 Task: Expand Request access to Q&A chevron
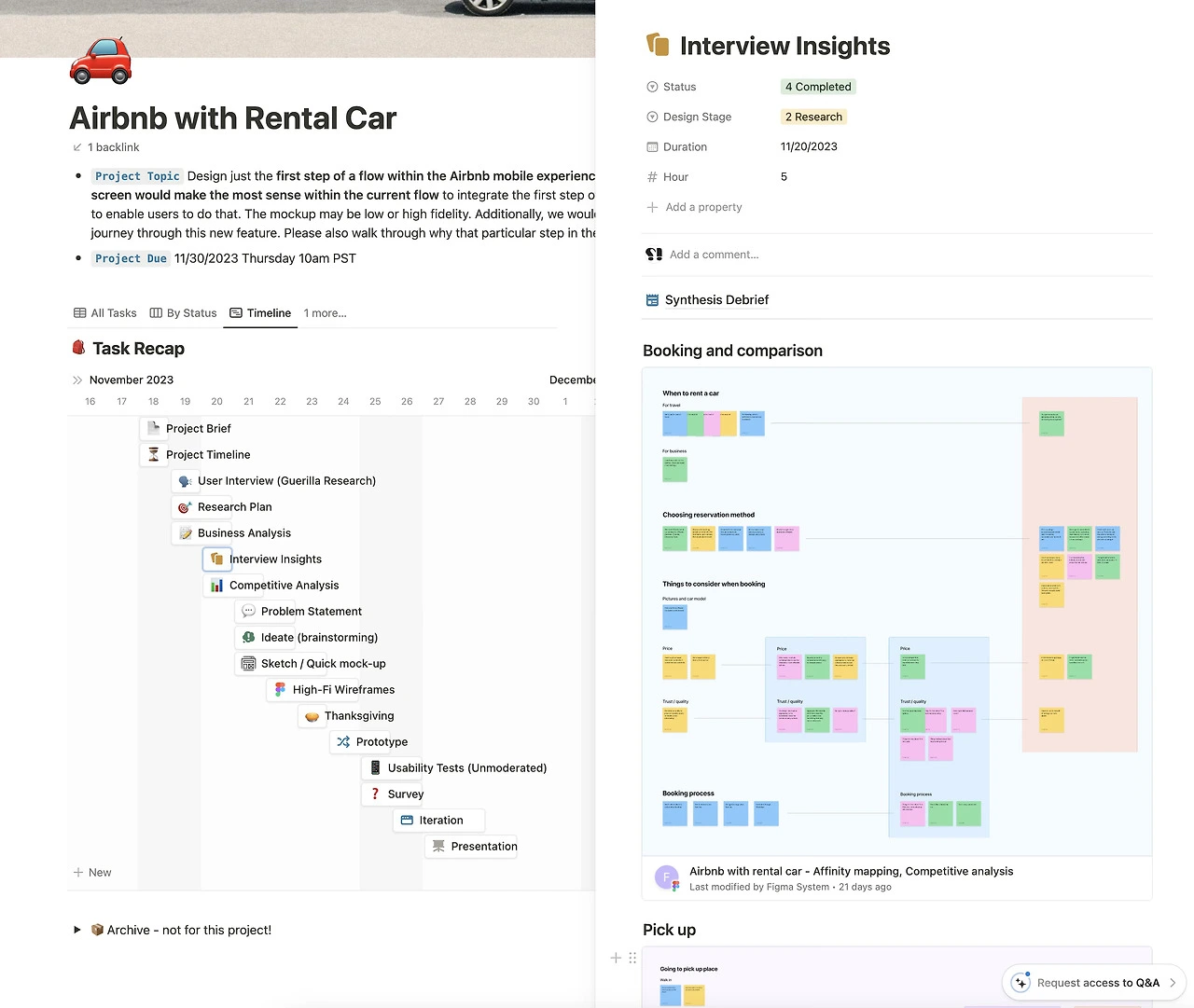coord(1173,982)
